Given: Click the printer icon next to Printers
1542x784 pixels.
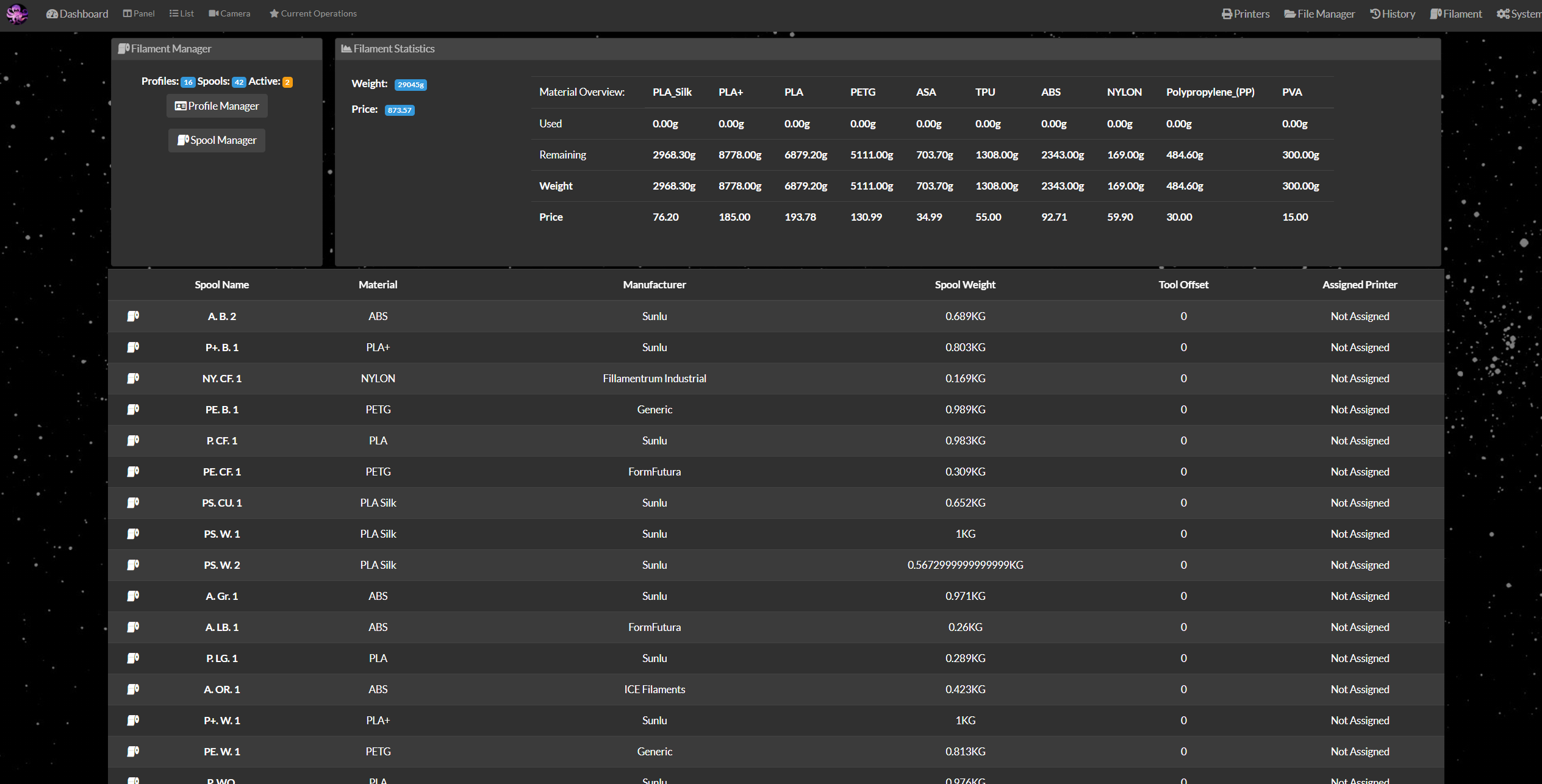Looking at the screenshot, I should [x=1226, y=13].
